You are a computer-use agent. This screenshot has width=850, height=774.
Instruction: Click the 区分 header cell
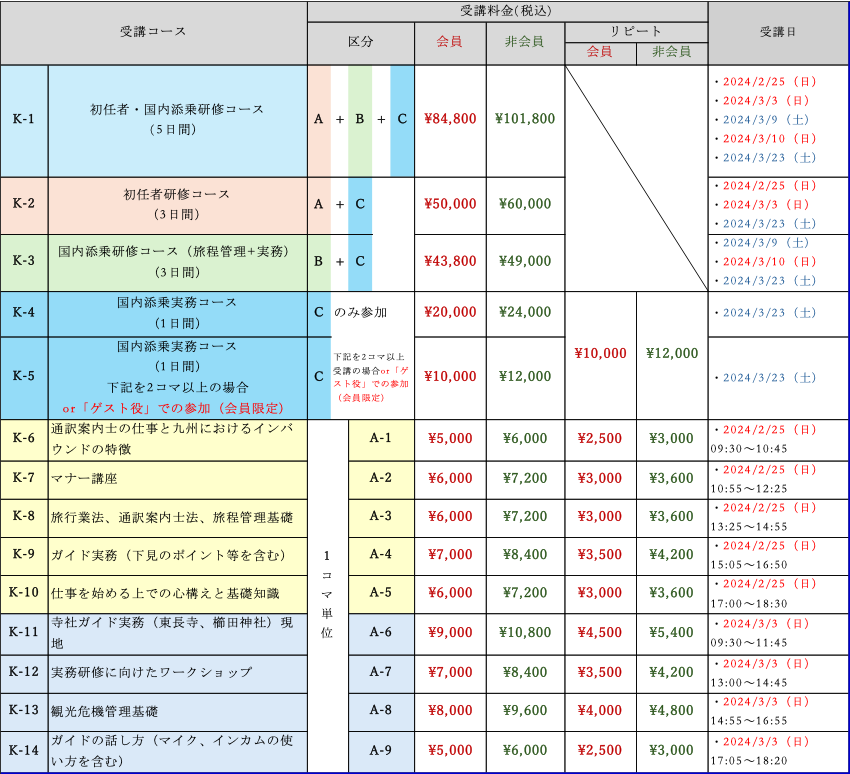pyautogui.click(x=361, y=42)
